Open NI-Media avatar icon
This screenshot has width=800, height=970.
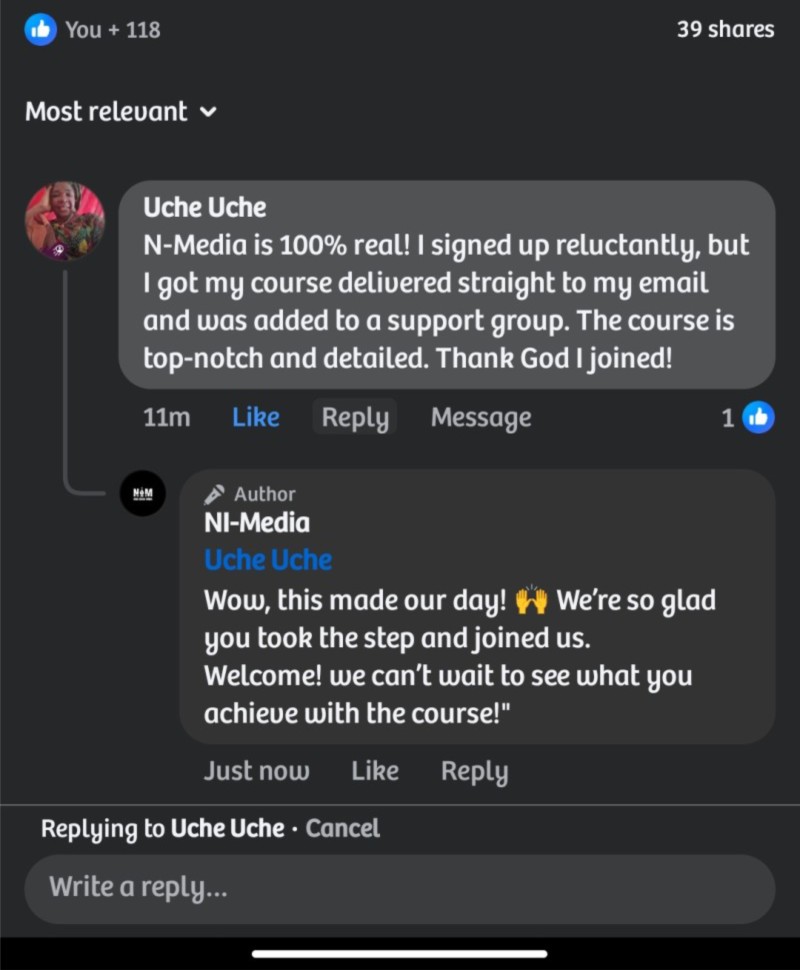pos(143,493)
